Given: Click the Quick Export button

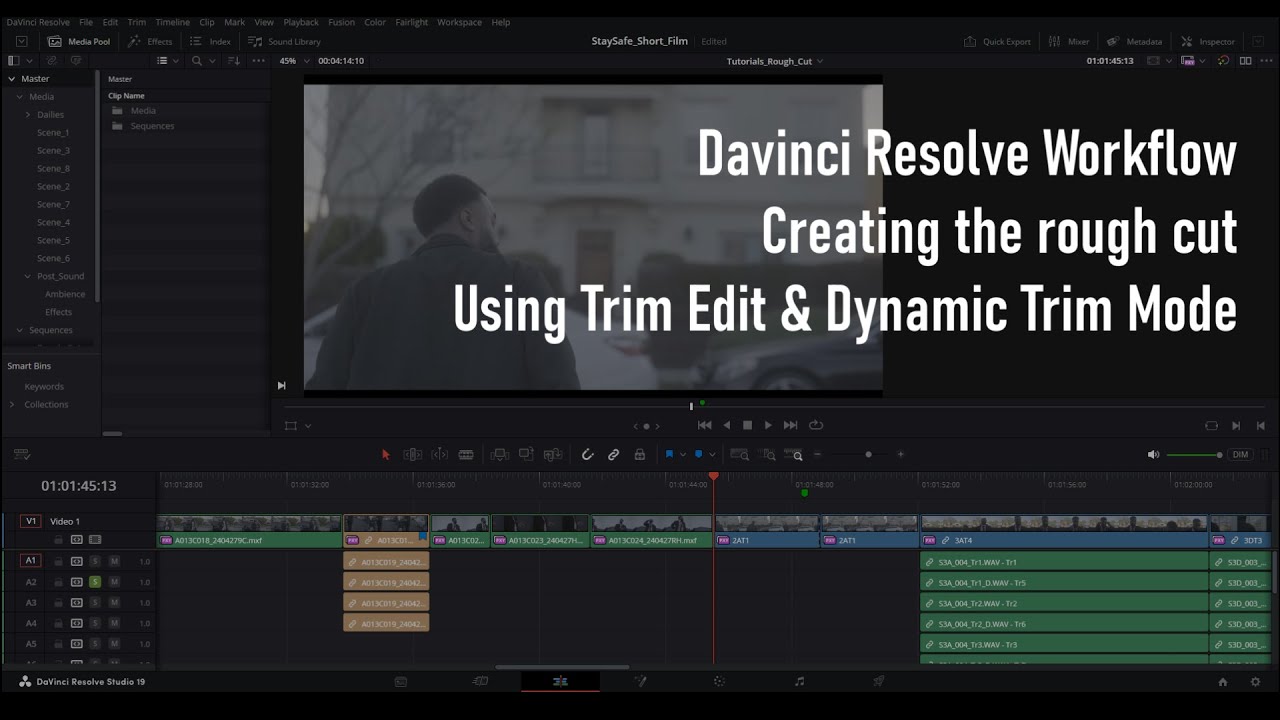Looking at the screenshot, I should coord(997,42).
